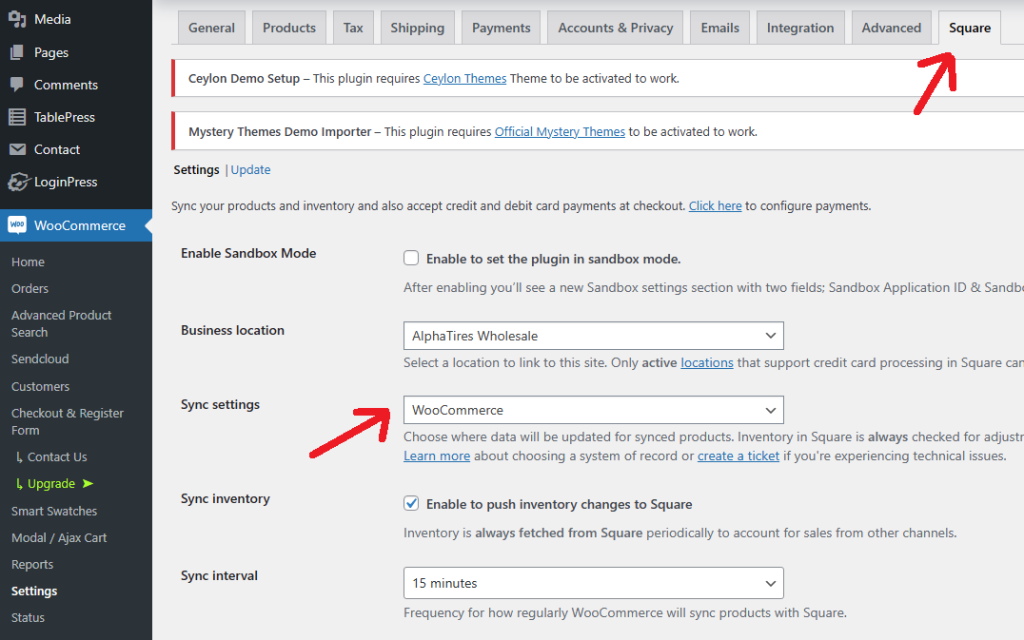1024x640 pixels.
Task: Open Status submenu
Action: pyautogui.click(x=27, y=618)
